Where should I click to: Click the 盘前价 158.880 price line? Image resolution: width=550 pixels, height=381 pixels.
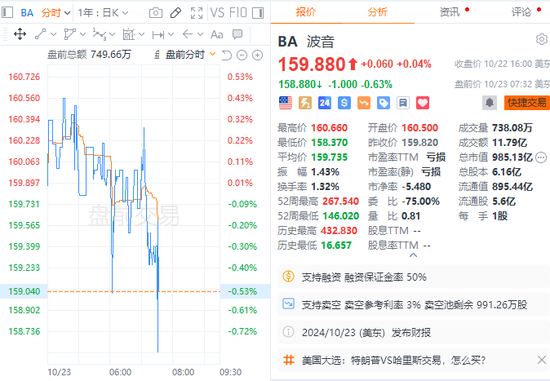[335, 84]
